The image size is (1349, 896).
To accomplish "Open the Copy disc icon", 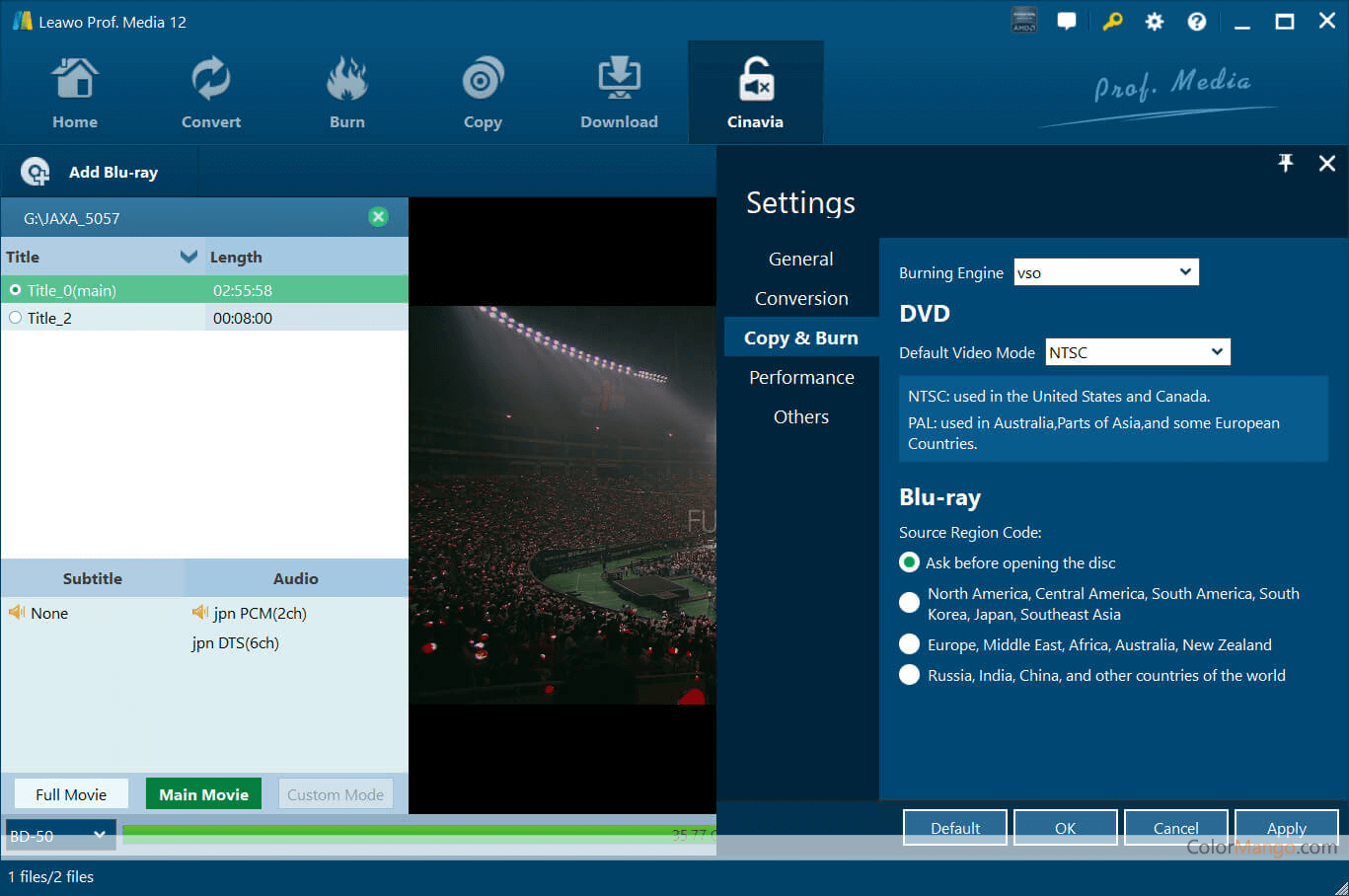I will point(483,80).
